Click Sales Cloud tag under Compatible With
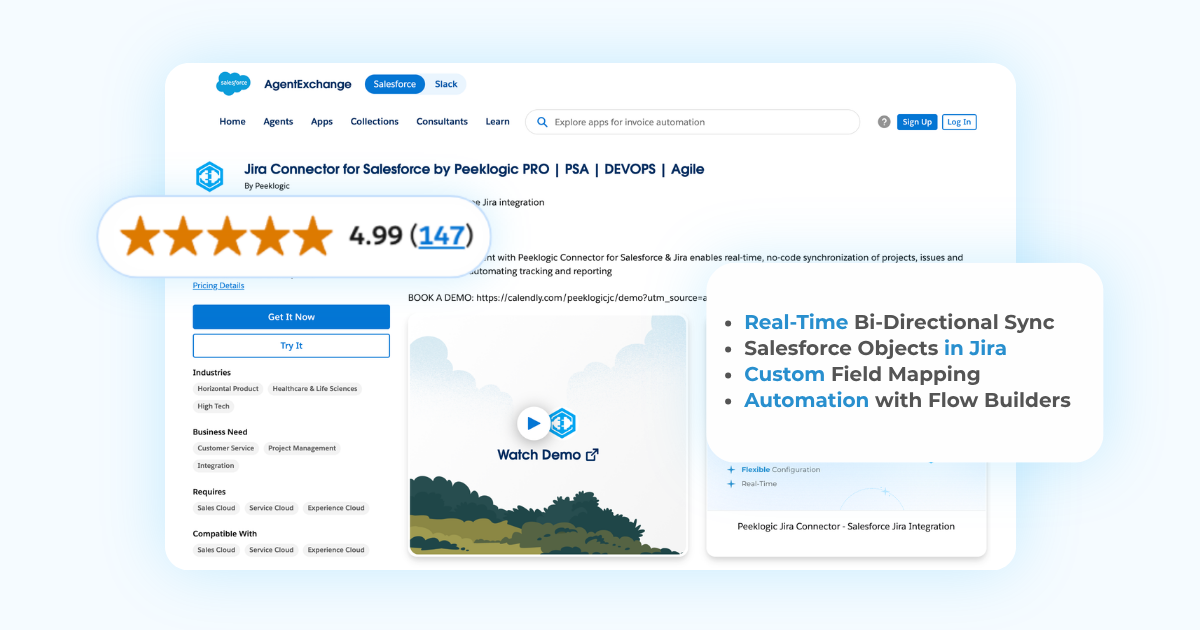Screen dimensions: 1200x630 pos(216,550)
